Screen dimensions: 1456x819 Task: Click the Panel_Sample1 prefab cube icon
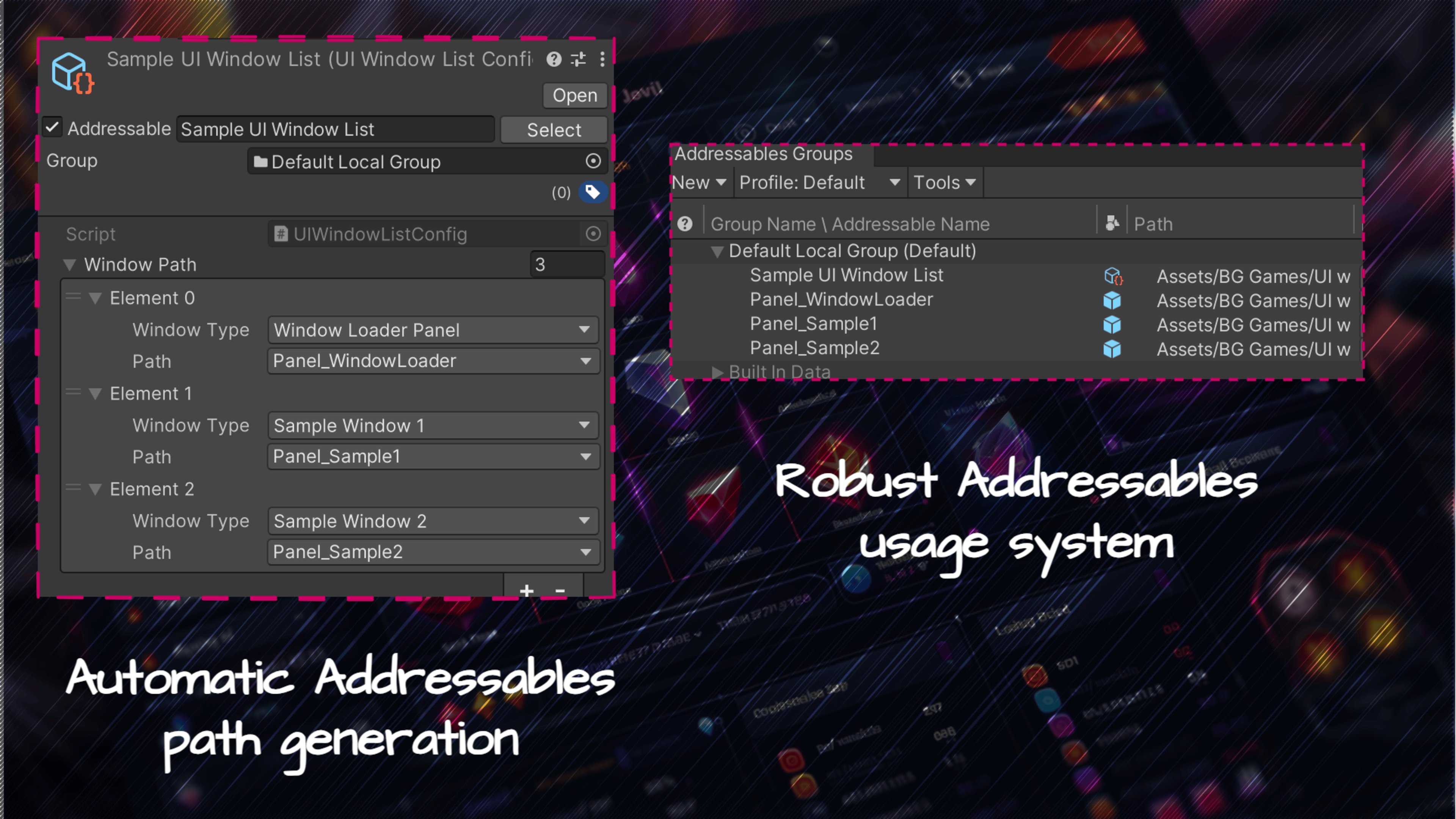[1112, 325]
